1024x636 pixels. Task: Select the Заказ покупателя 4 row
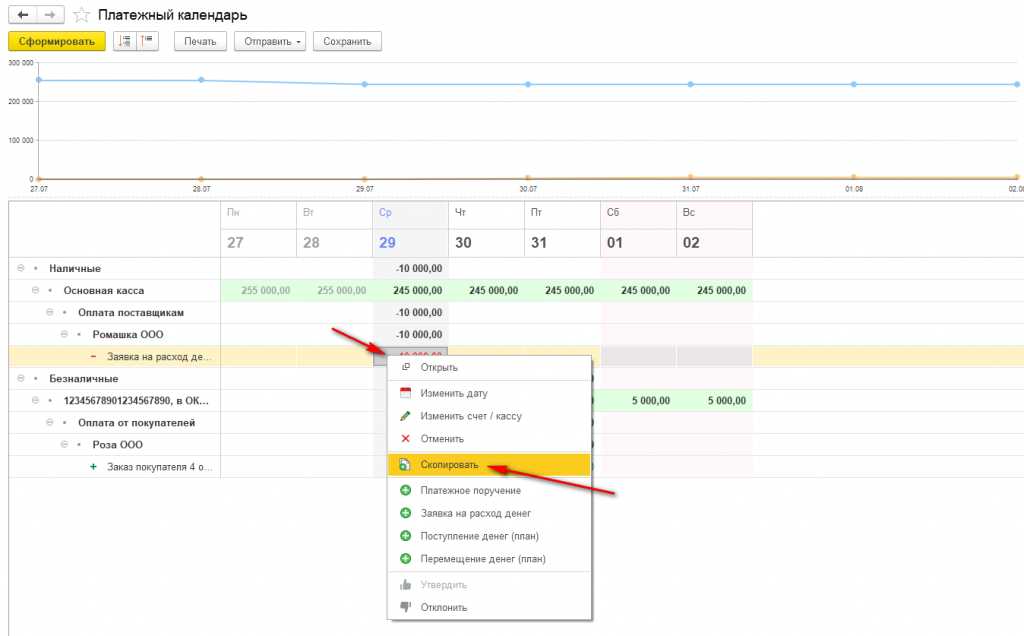(x=159, y=467)
